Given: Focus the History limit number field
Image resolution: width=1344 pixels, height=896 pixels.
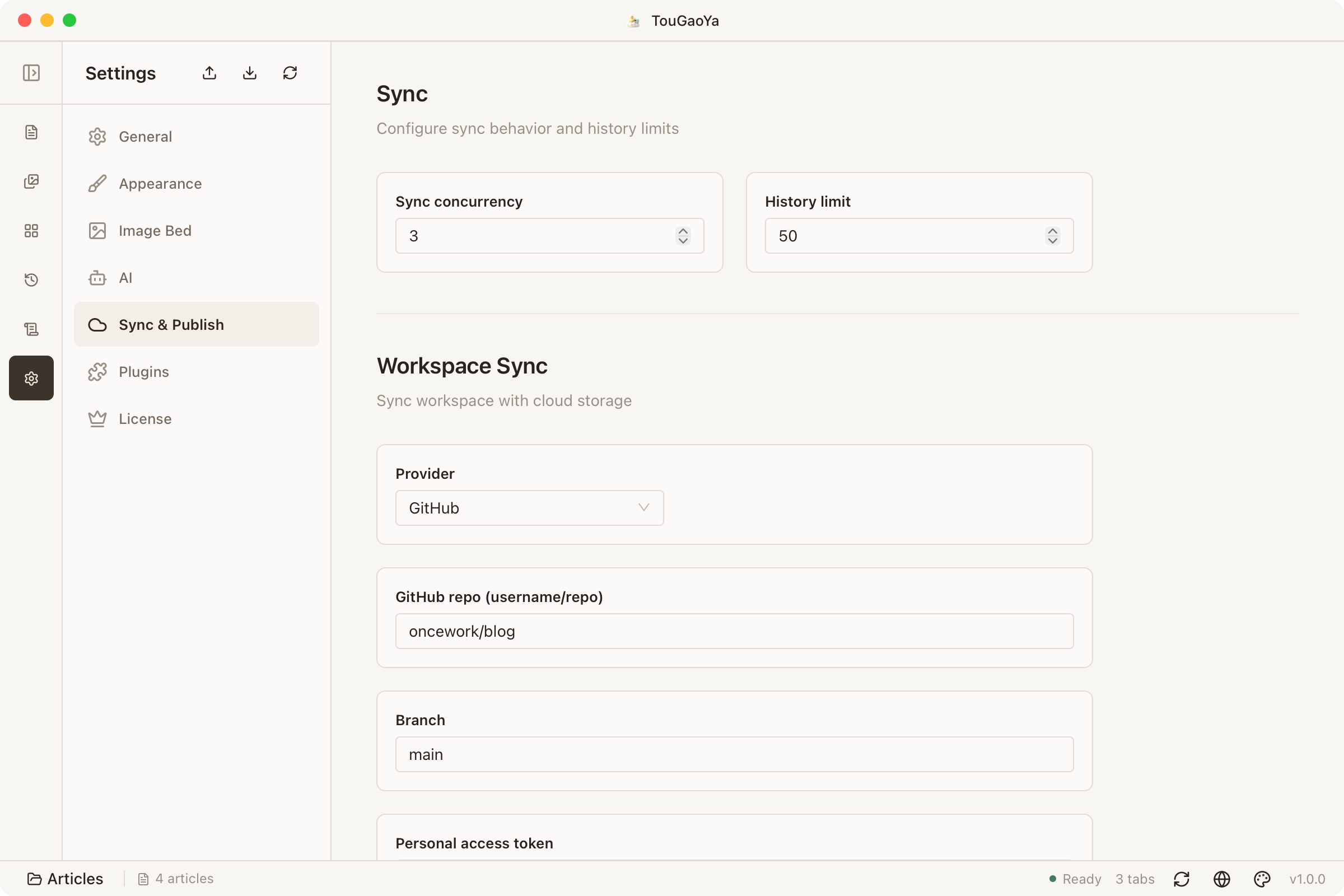Looking at the screenshot, I should click(919, 236).
